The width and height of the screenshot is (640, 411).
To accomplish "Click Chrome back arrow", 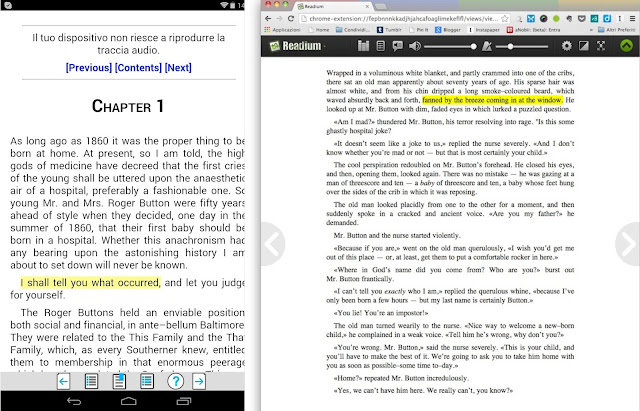I will (x=268, y=18).
